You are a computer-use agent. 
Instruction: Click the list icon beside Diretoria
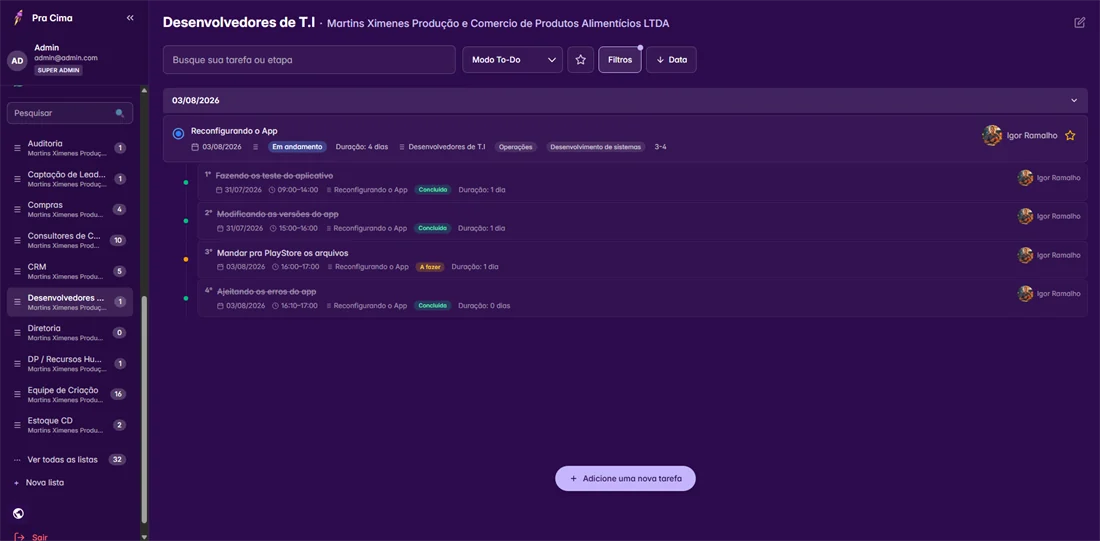18,333
